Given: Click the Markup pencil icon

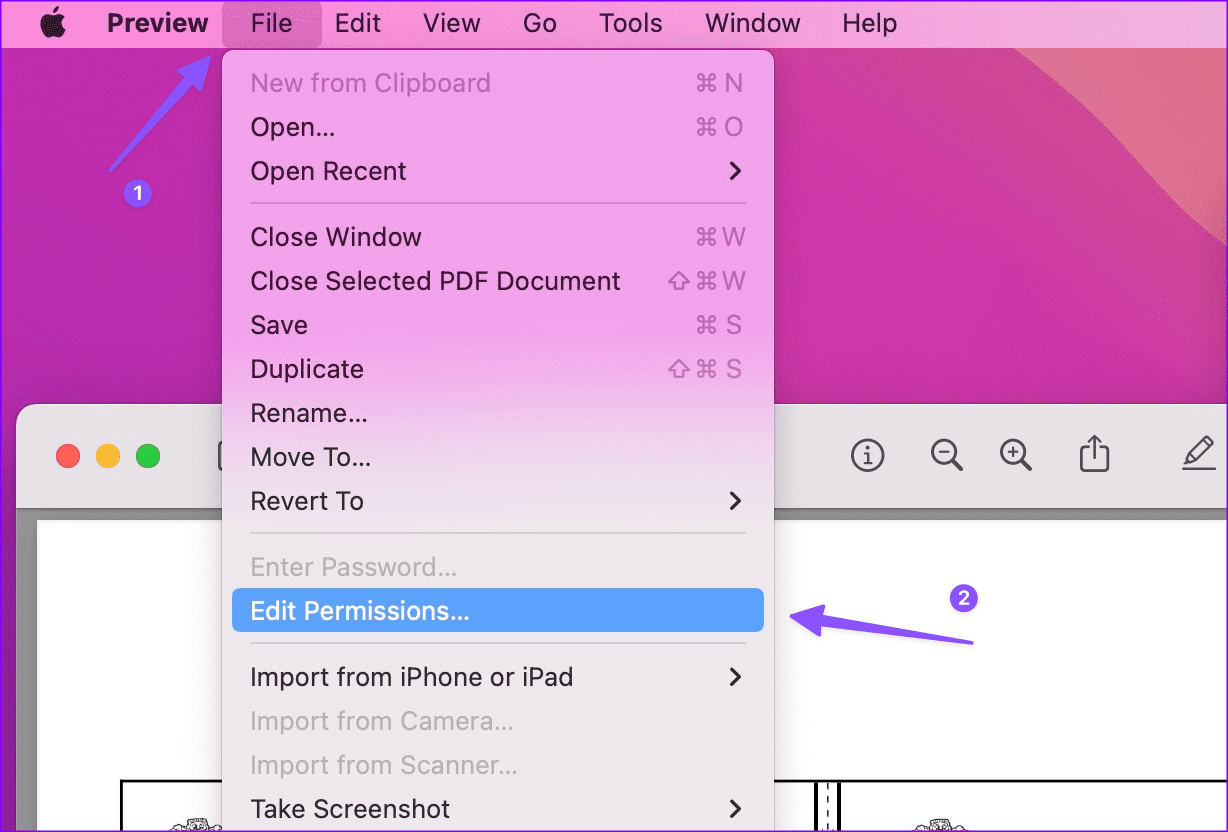Looking at the screenshot, I should coord(1197,454).
